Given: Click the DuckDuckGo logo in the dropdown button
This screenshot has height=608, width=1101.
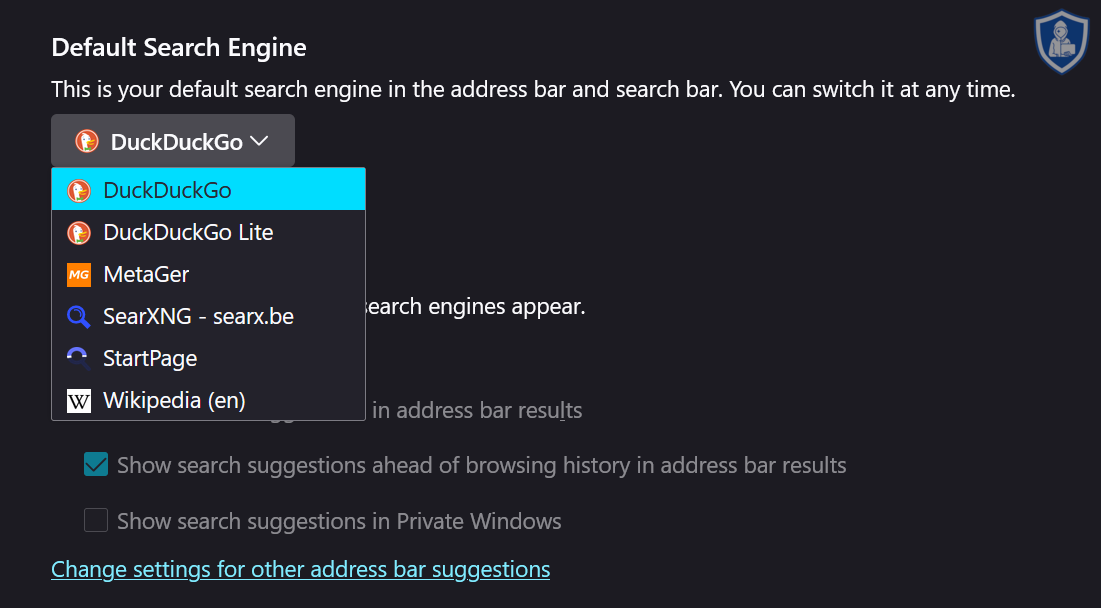Looking at the screenshot, I should pos(86,140).
